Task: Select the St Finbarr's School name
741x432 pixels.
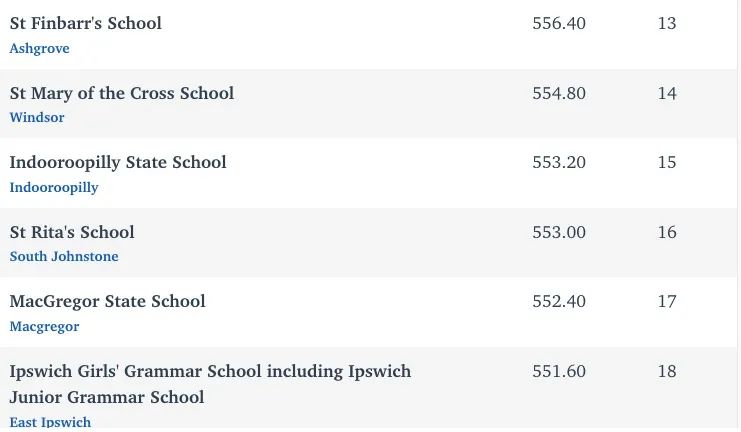Action: pyautogui.click(x=86, y=23)
